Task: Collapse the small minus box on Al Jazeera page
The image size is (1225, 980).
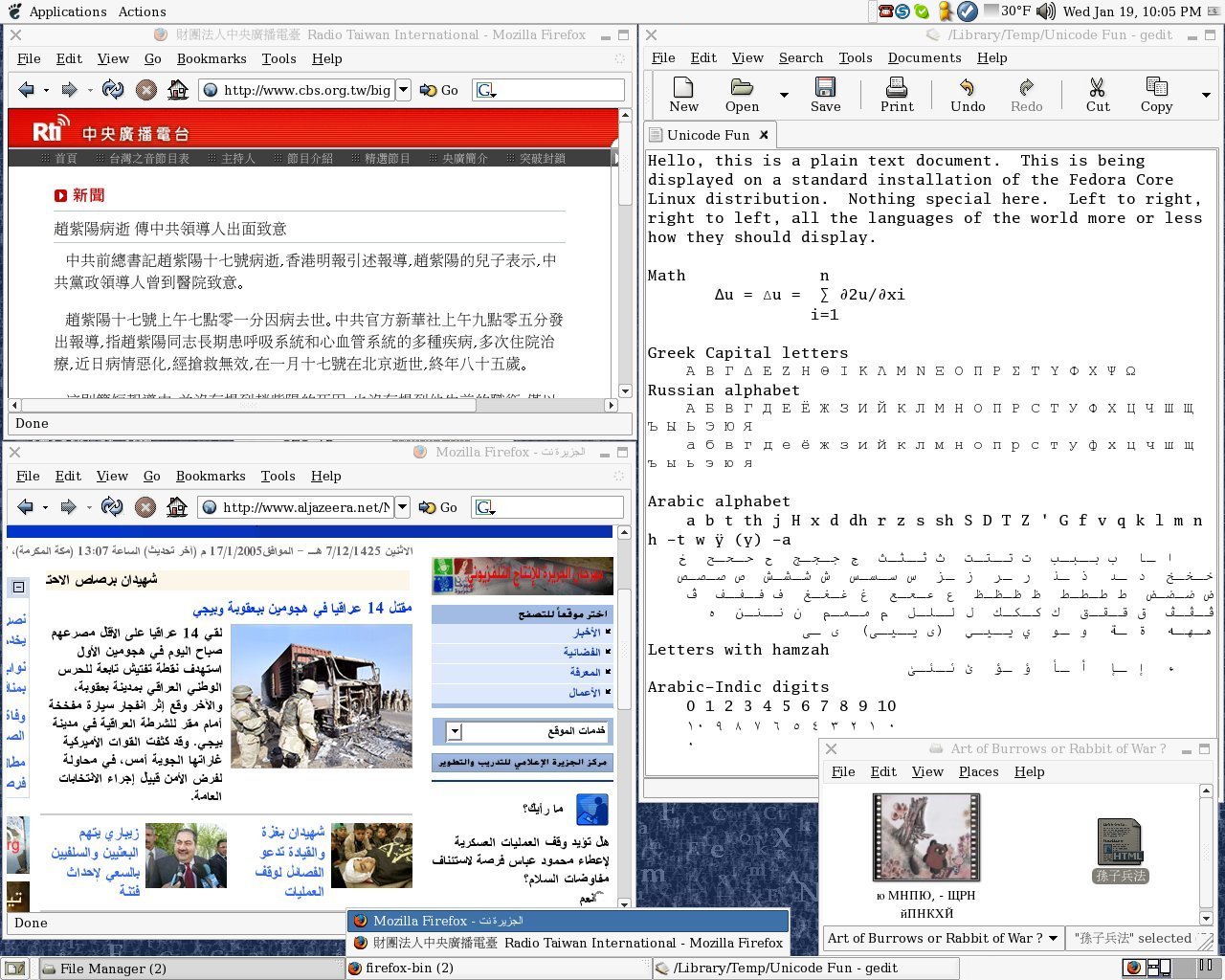Action: click(18, 587)
